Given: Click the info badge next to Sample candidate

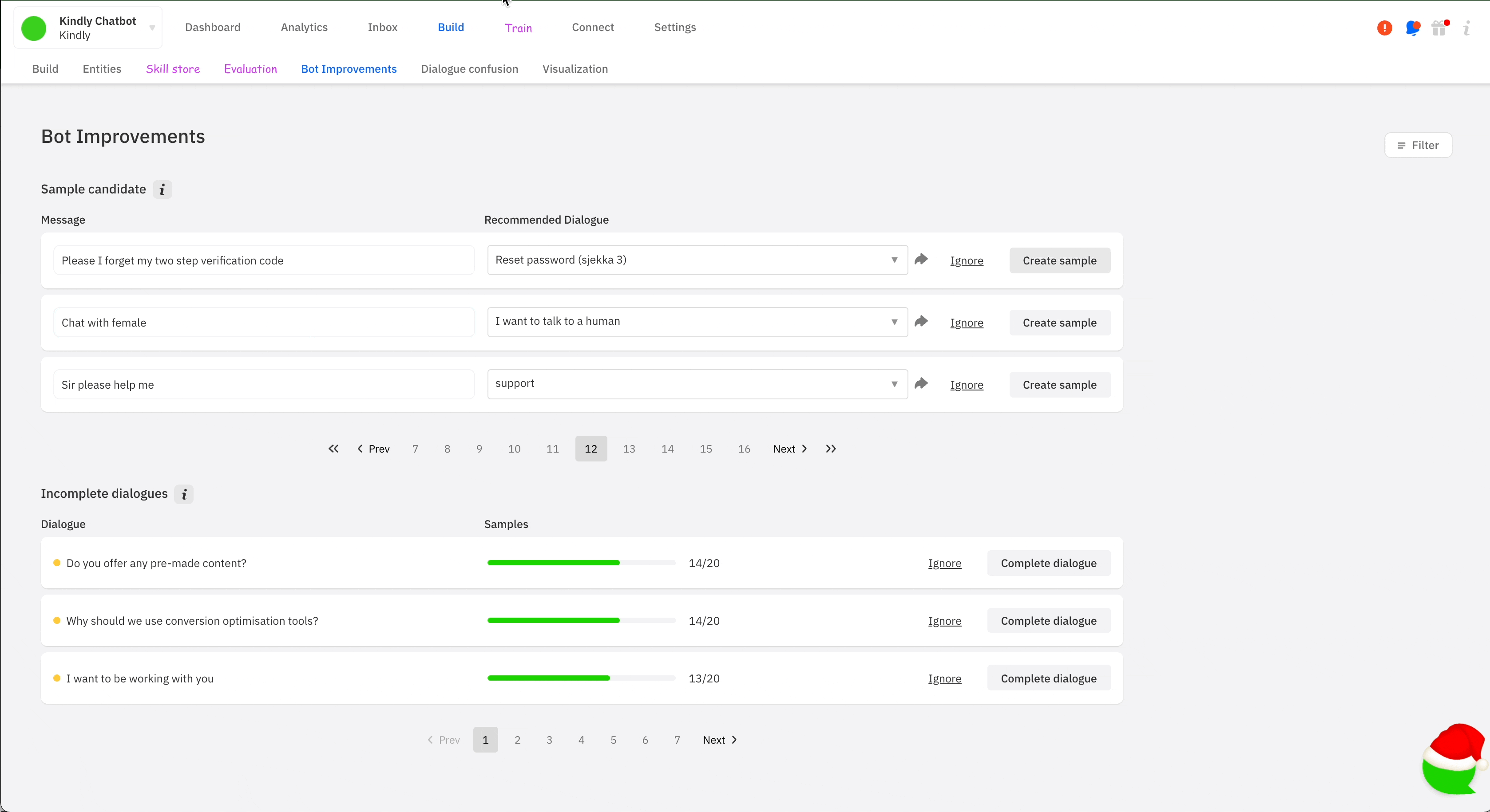Looking at the screenshot, I should coord(162,189).
